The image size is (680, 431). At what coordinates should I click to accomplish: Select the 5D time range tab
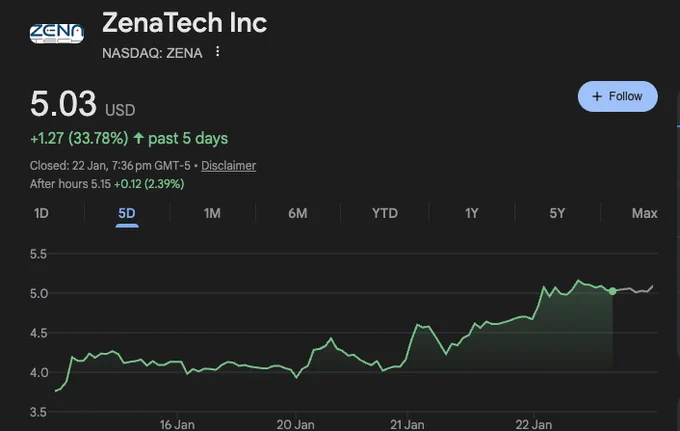pos(127,213)
